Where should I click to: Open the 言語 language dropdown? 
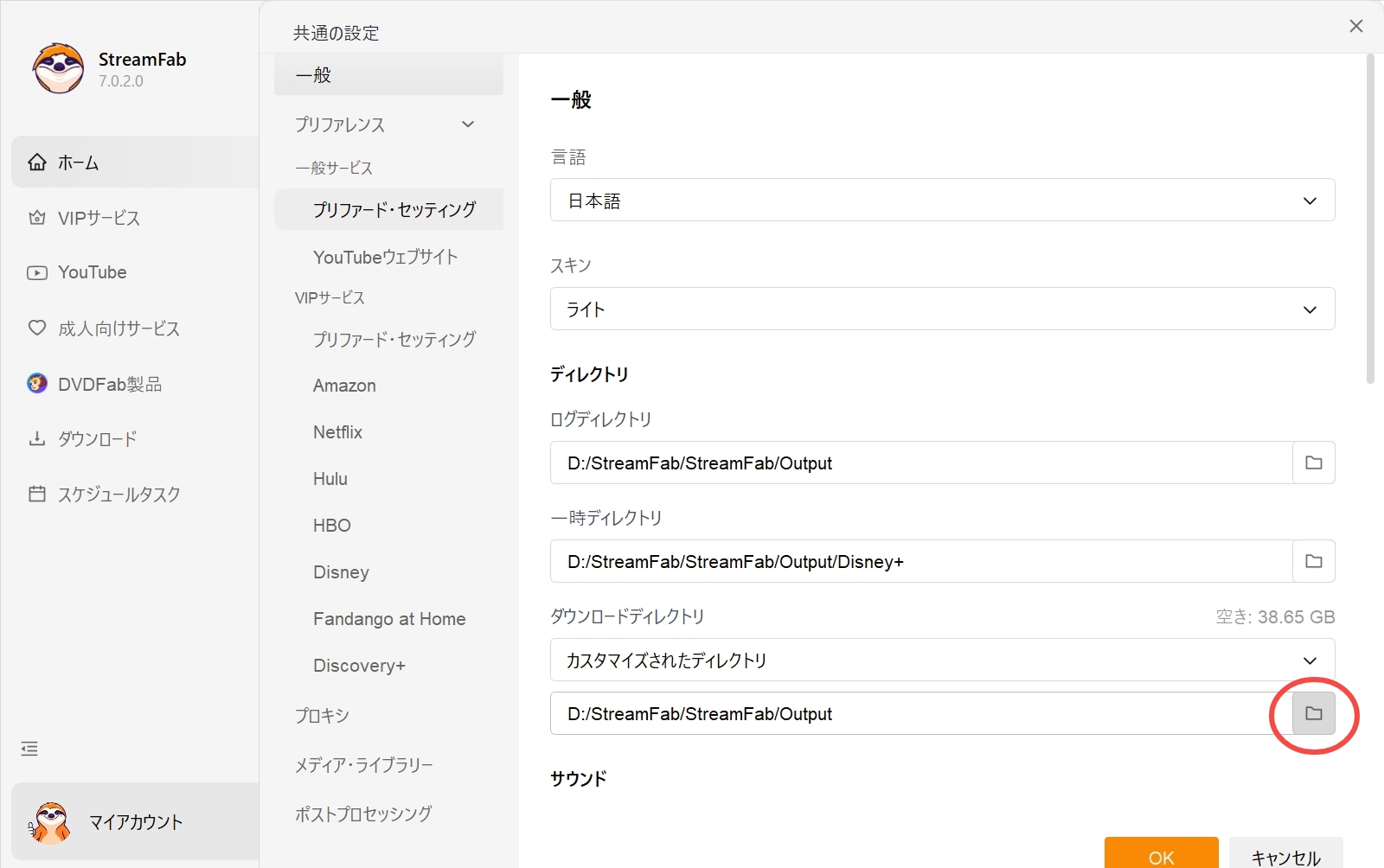(x=942, y=200)
